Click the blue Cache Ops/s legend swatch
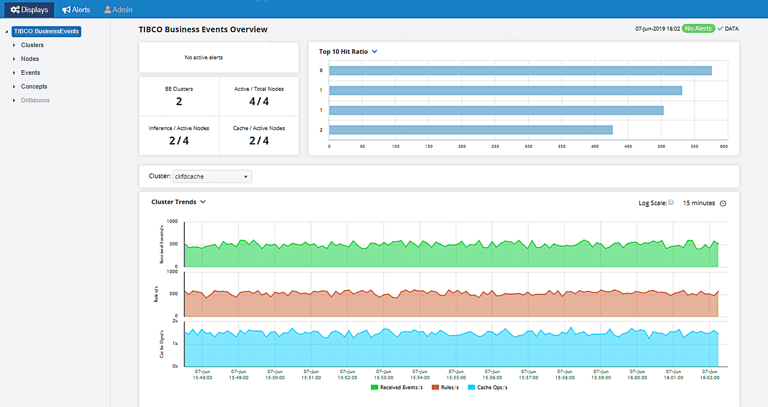 [x=471, y=387]
